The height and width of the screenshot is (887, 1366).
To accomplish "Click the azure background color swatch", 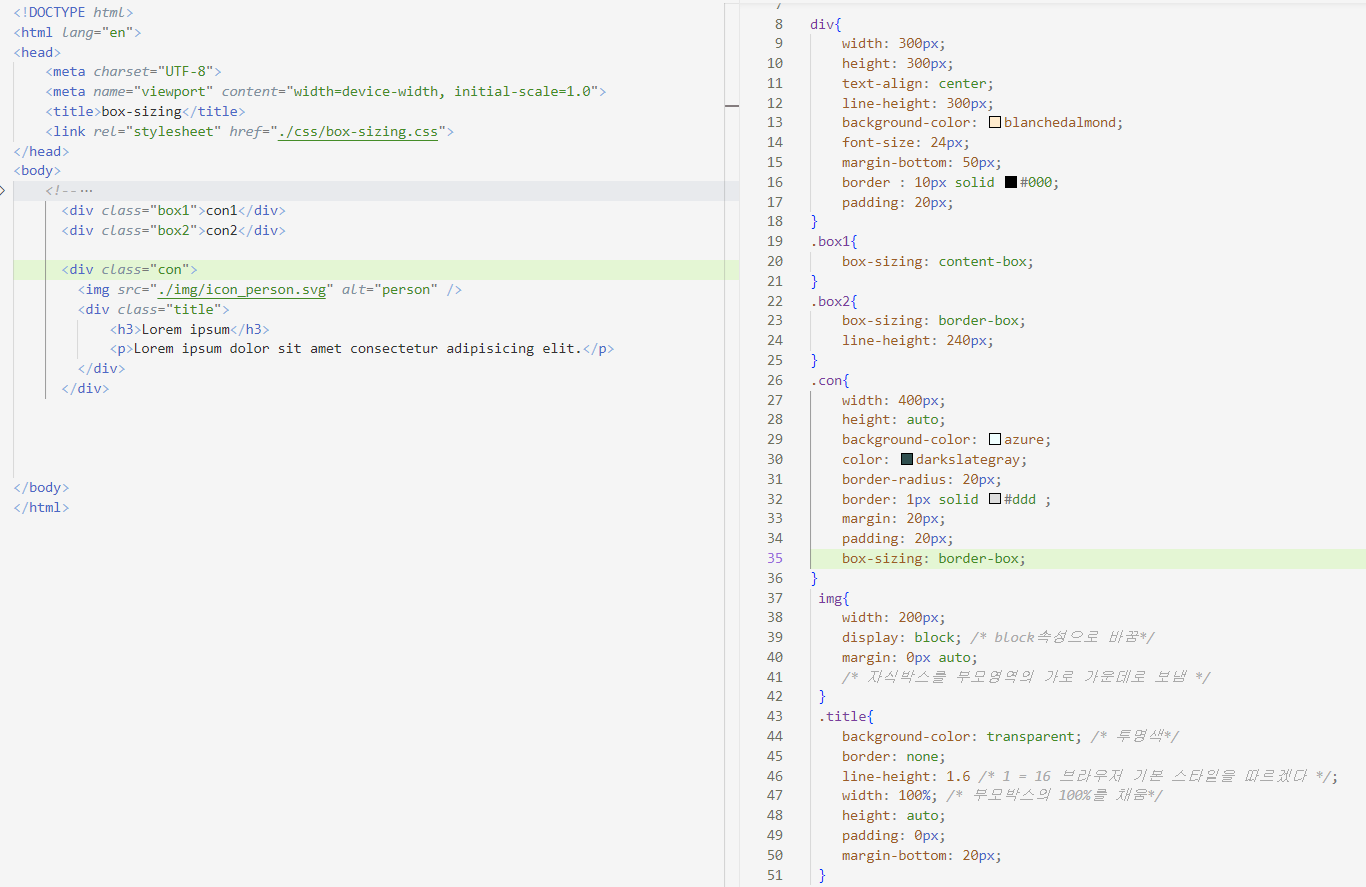I will (x=995, y=439).
